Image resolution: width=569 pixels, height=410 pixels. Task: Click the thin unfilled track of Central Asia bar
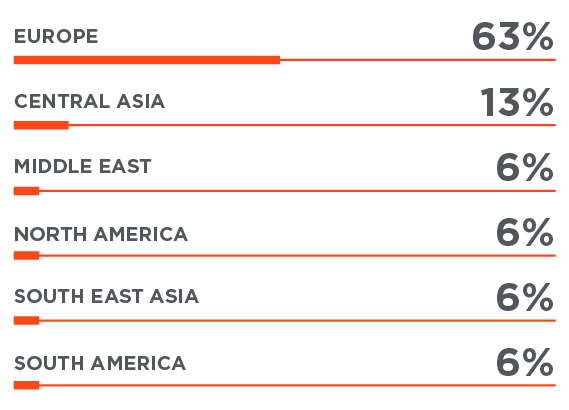312,125
